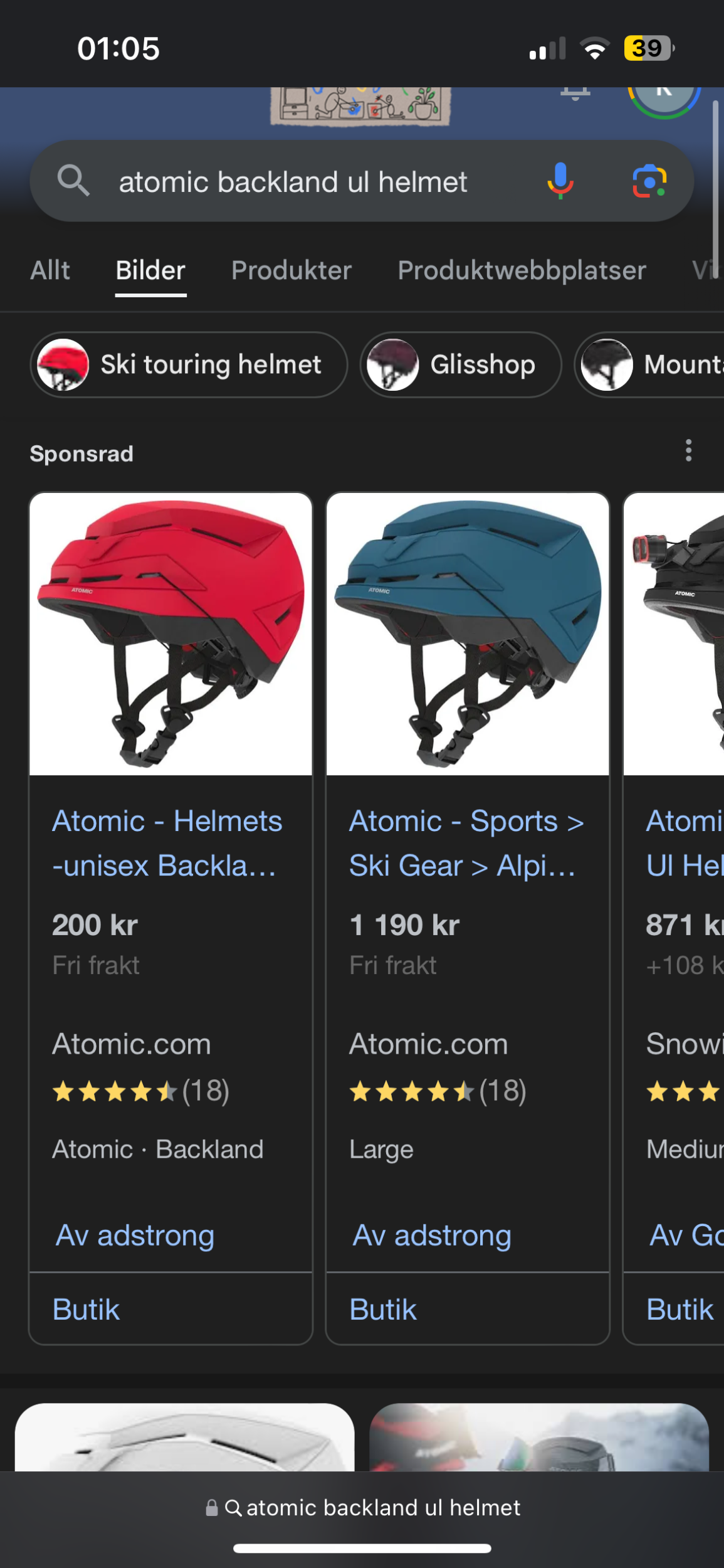
Task: Open the Produktwebbplatser tab
Action: [522, 270]
